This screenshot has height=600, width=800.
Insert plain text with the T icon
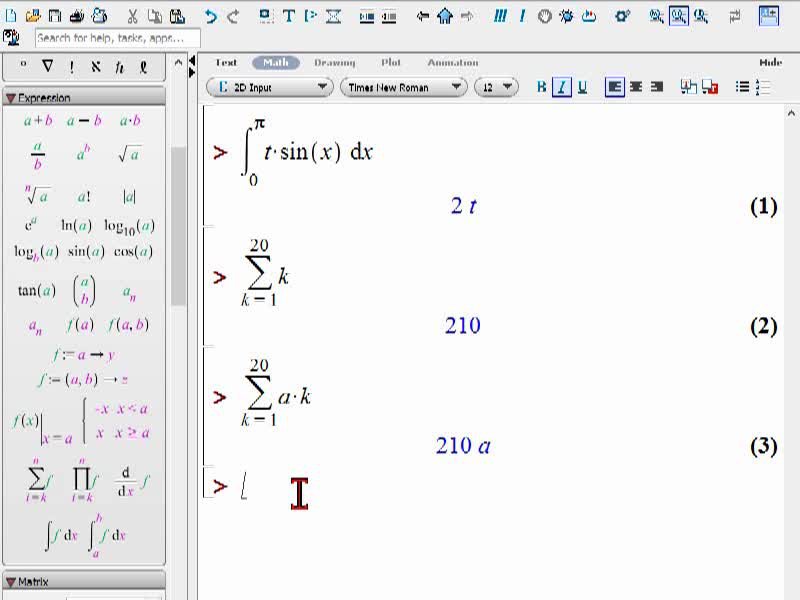pyautogui.click(x=289, y=16)
